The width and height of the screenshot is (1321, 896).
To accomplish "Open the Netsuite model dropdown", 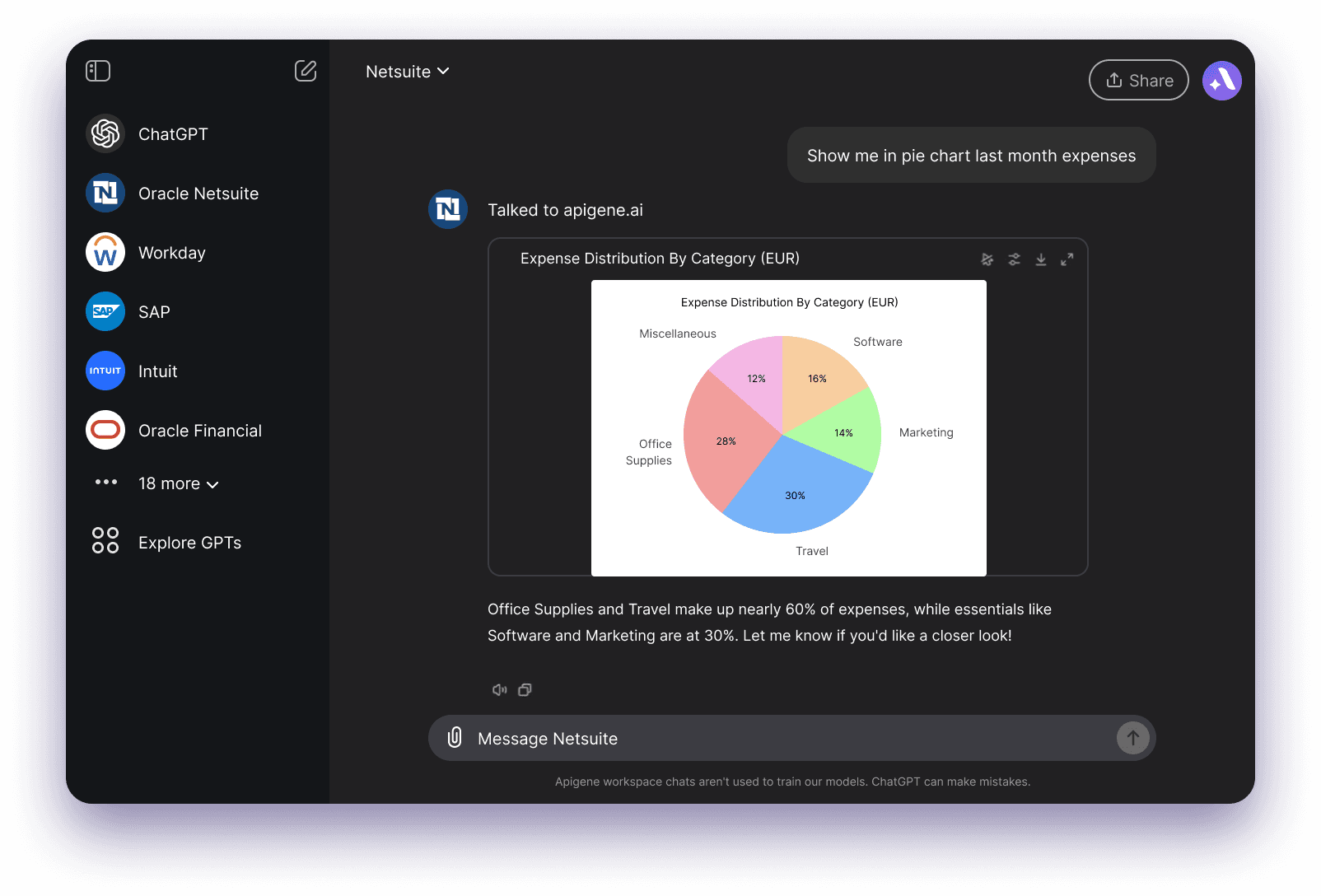I will 408,72.
